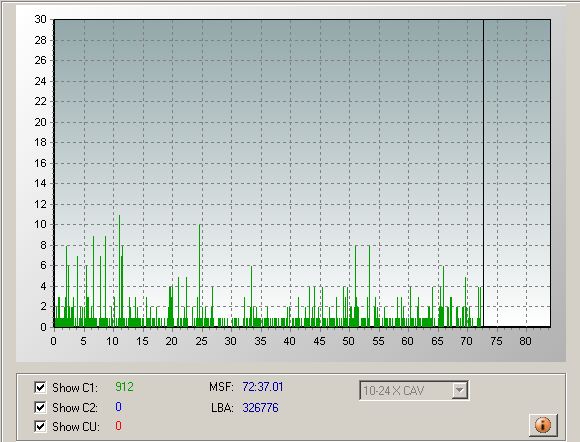Click the Show C2 label text
The height and width of the screenshot is (442, 580).
pos(75,408)
